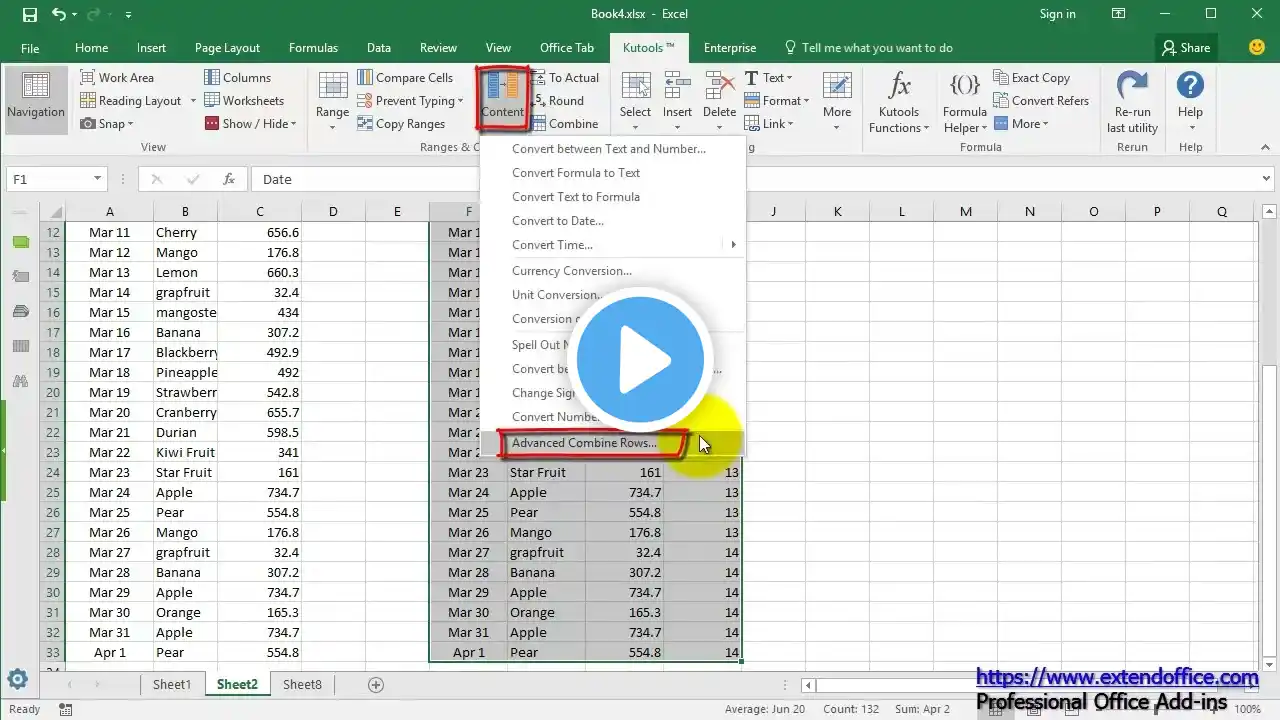Click the Share button
This screenshot has width=1280, height=720.
(1186, 47)
